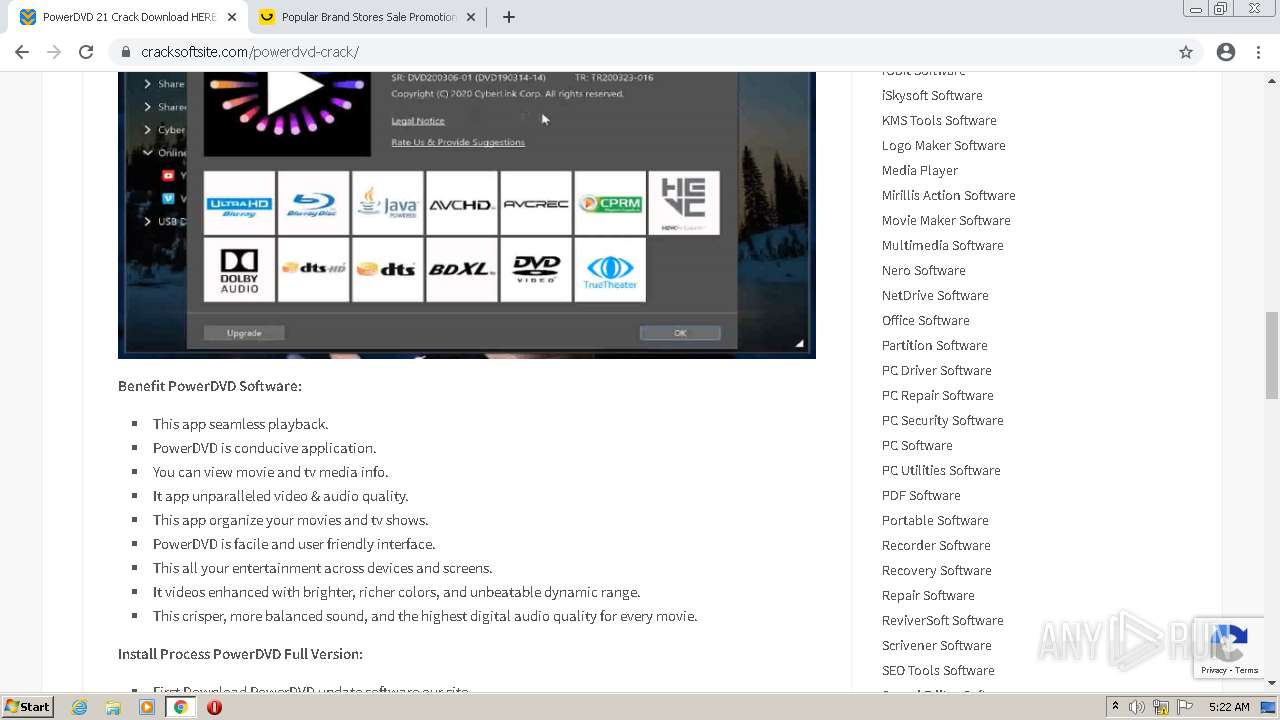Open the volume speaker tray icon
Image resolution: width=1280 pixels, height=720 pixels.
[x=1137, y=707]
